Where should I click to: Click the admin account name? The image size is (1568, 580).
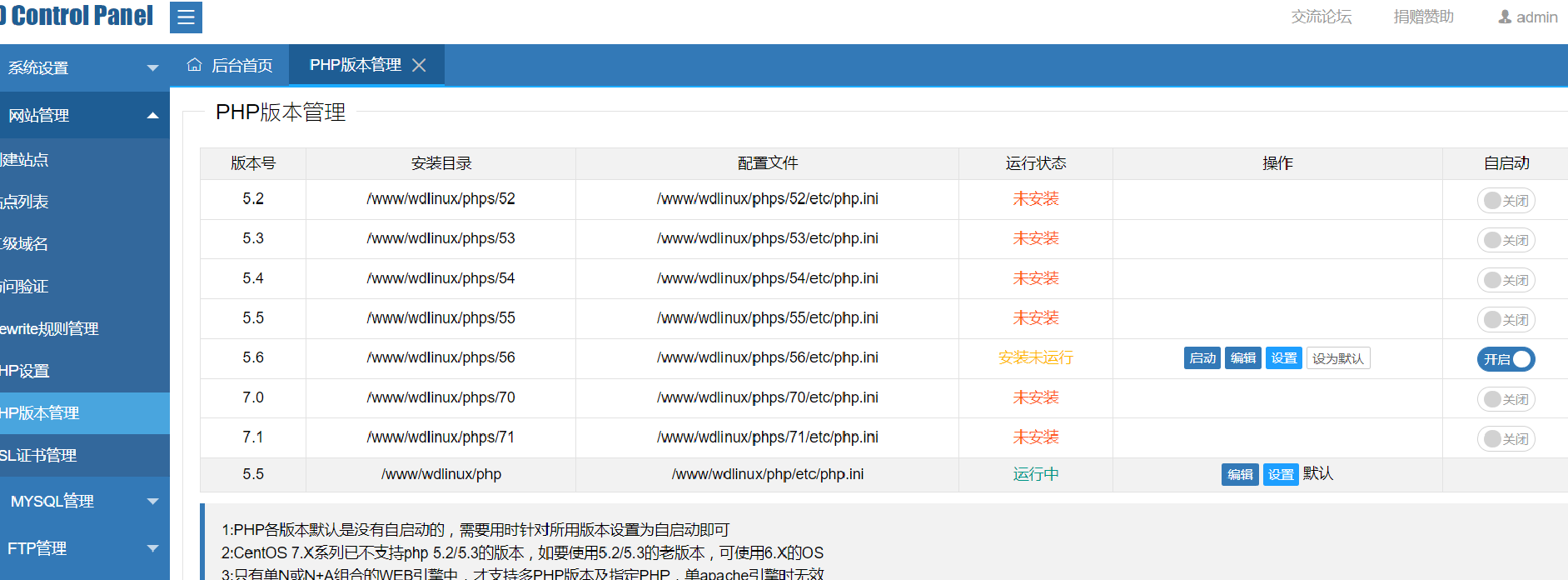click(x=1537, y=17)
